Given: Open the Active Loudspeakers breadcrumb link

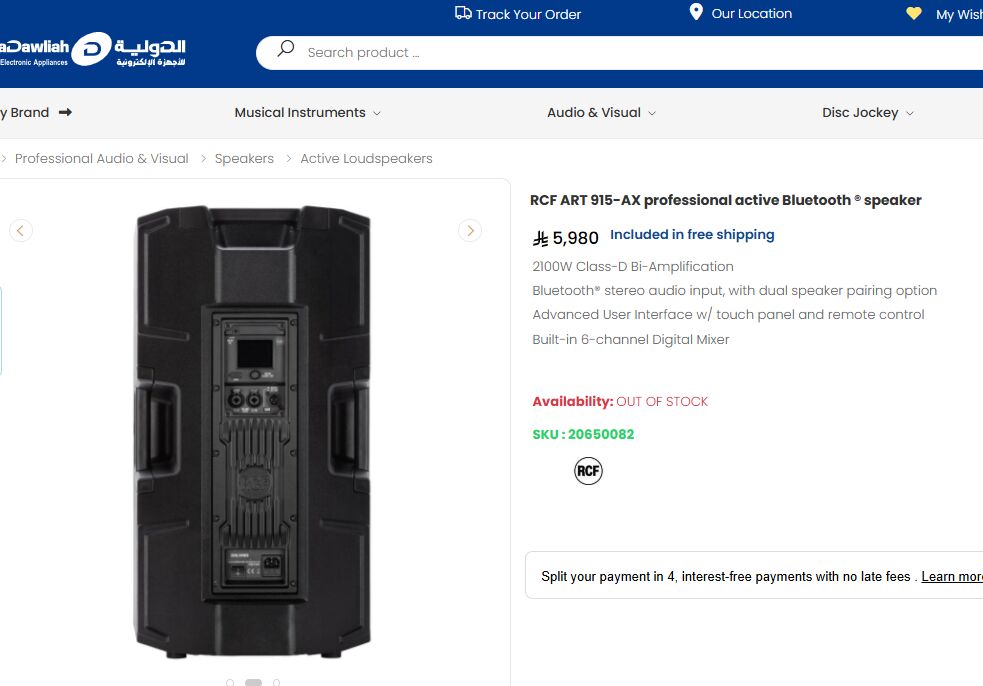Looking at the screenshot, I should tap(366, 159).
